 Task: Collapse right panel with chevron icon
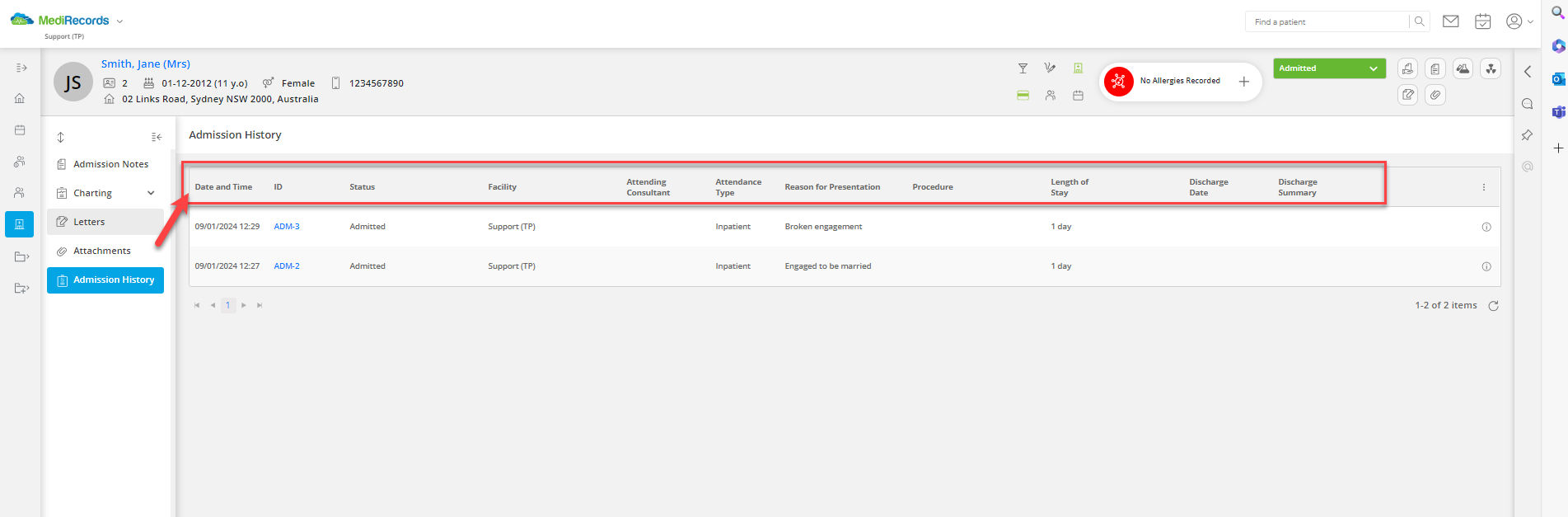pyautogui.click(x=1528, y=72)
